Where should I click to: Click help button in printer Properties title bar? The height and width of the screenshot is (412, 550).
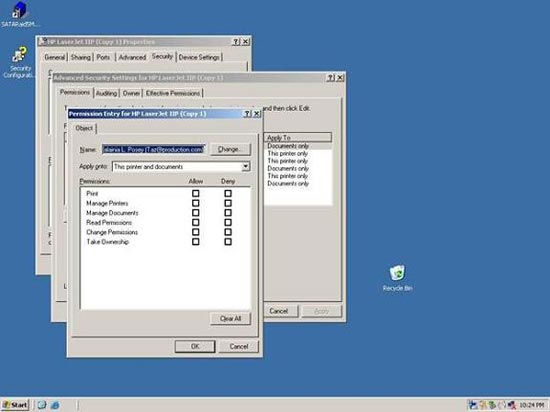coord(236,42)
